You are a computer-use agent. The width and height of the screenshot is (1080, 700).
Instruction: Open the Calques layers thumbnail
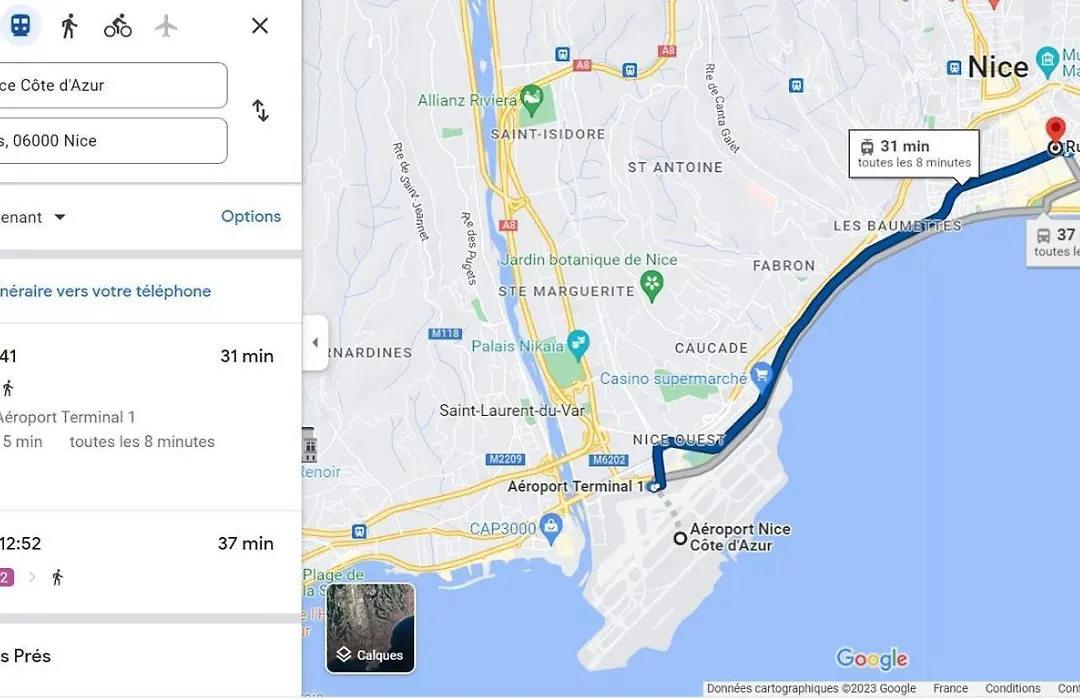tap(371, 628)
